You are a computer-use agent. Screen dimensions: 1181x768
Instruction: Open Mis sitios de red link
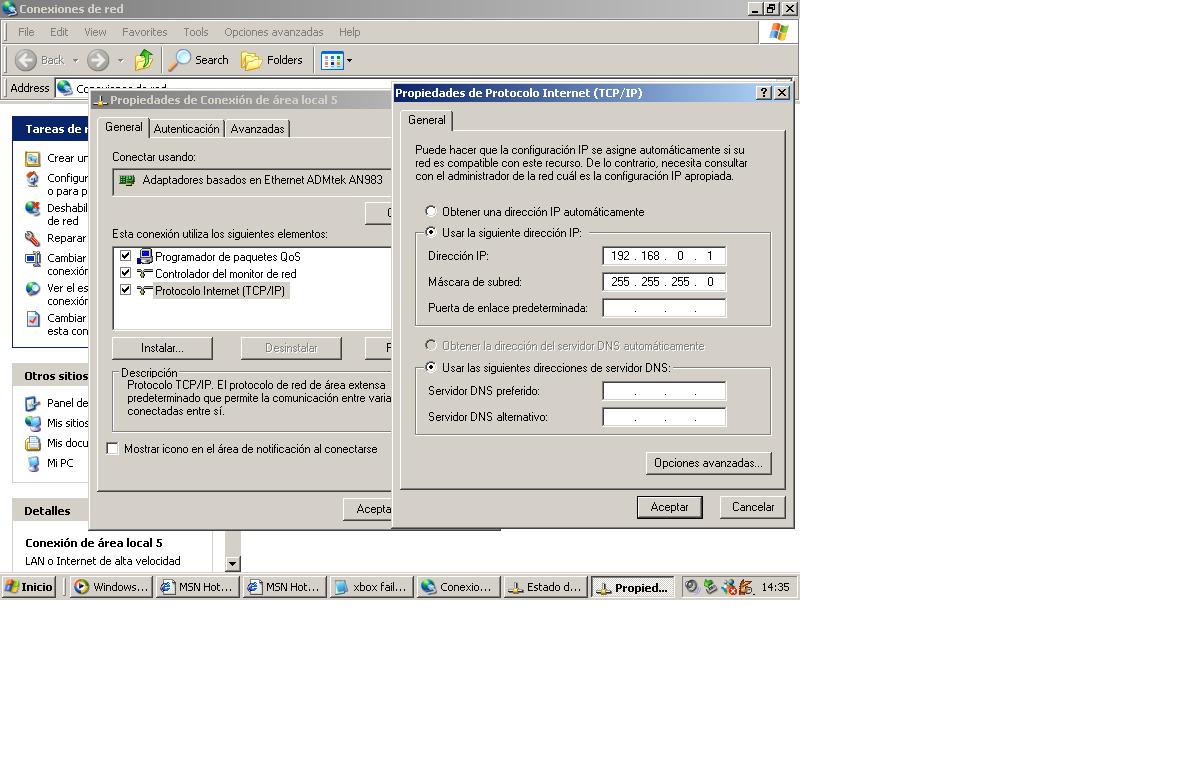pyautogui.click(x=67, y=423)
